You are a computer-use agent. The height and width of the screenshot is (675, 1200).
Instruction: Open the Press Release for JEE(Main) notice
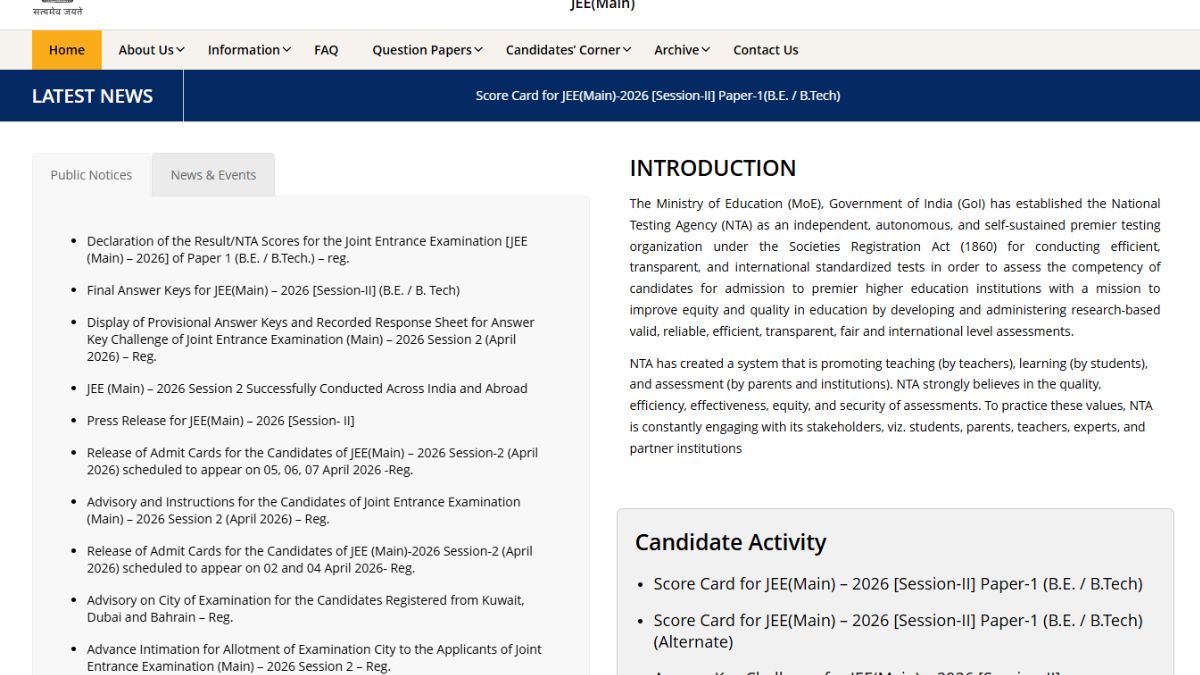pyautogui.click(x=220, y=420)
